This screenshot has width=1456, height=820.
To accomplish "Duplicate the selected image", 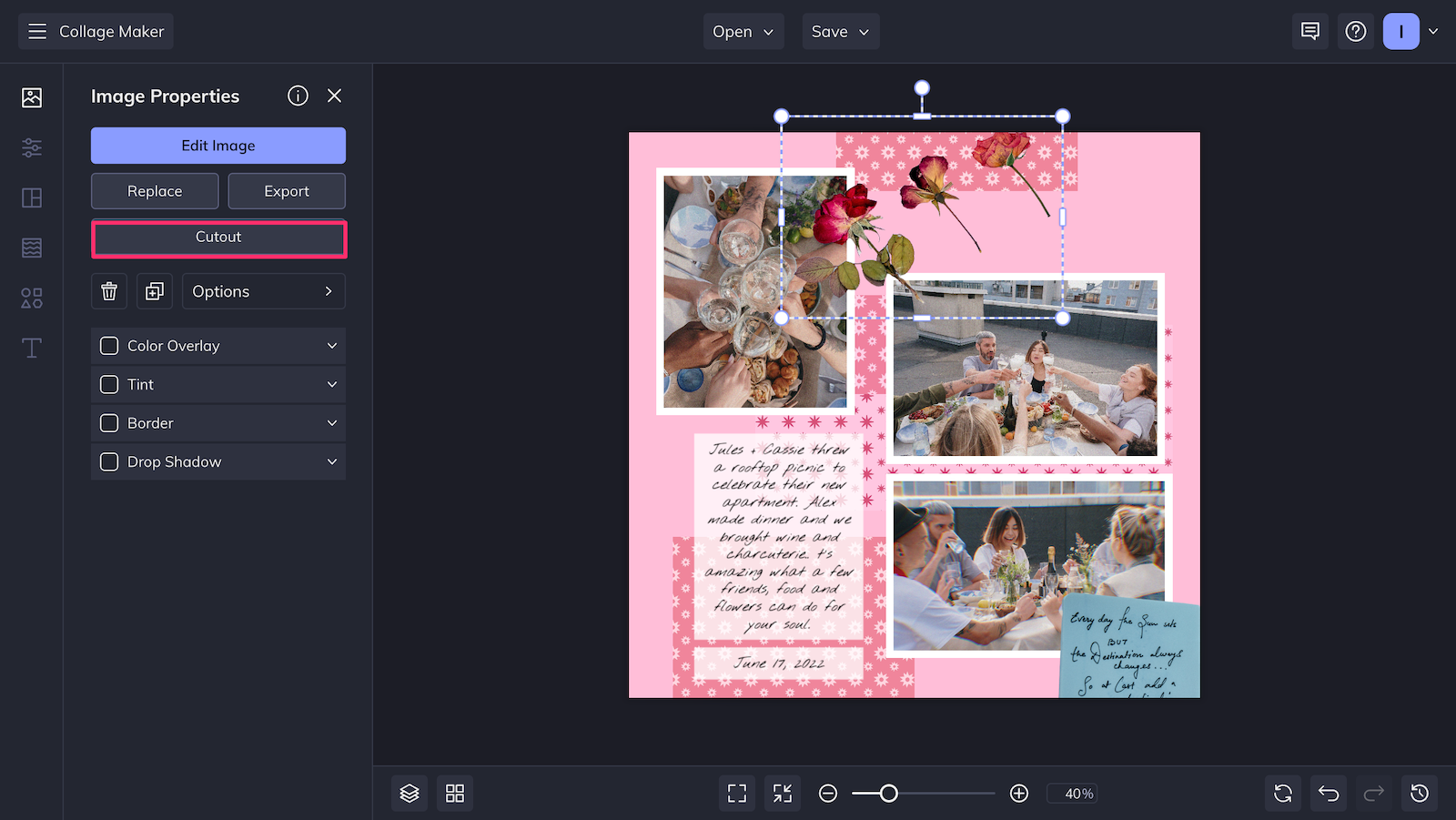I will [x=154, y=291].
